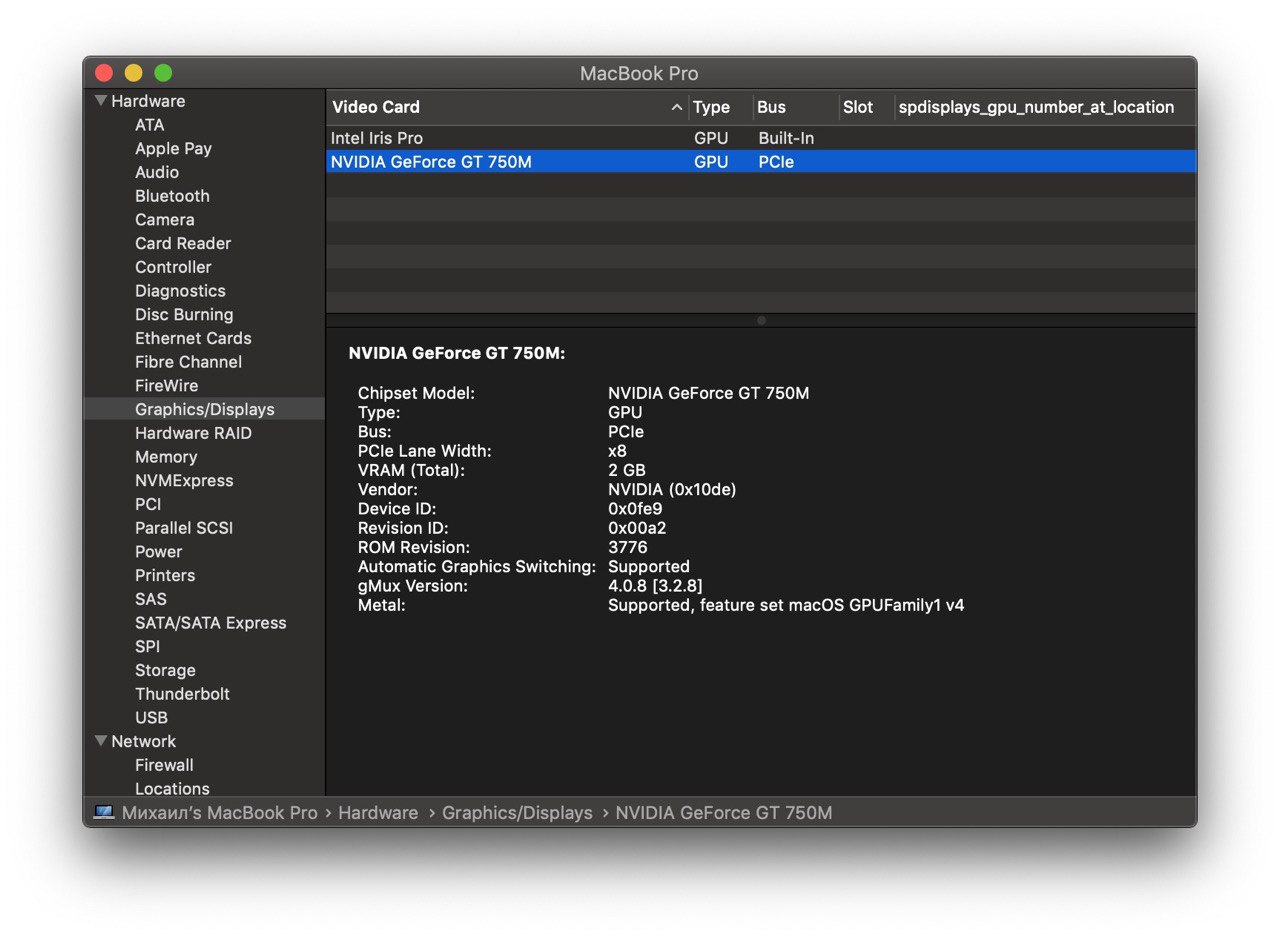This screenshot has width=1280, height=937.
Task: Open Apple Pay hardware info
Action: [174, 149]
